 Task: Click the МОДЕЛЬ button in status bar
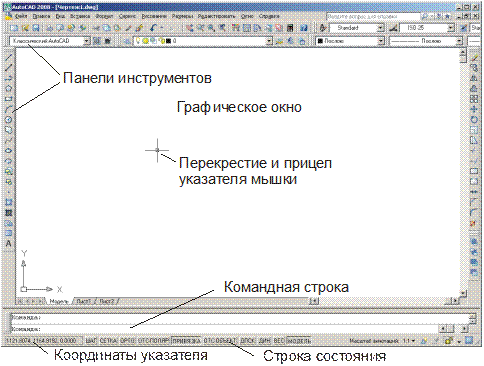(299, 341)
